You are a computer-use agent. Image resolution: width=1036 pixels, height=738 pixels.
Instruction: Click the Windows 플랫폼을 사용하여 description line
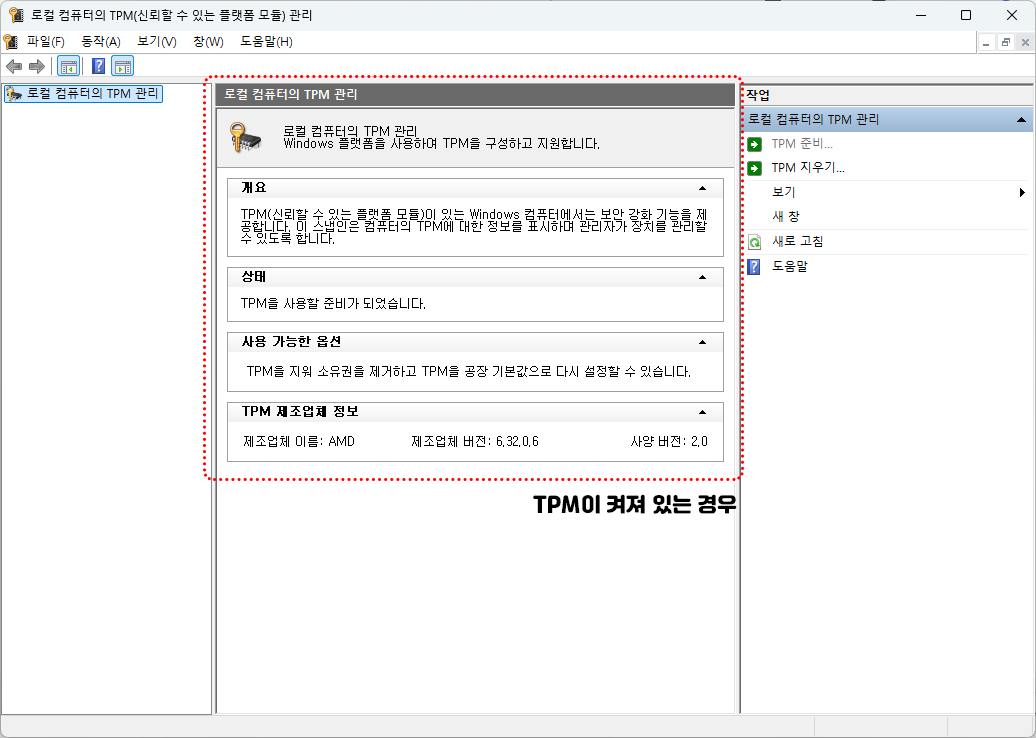click(441, 143)
